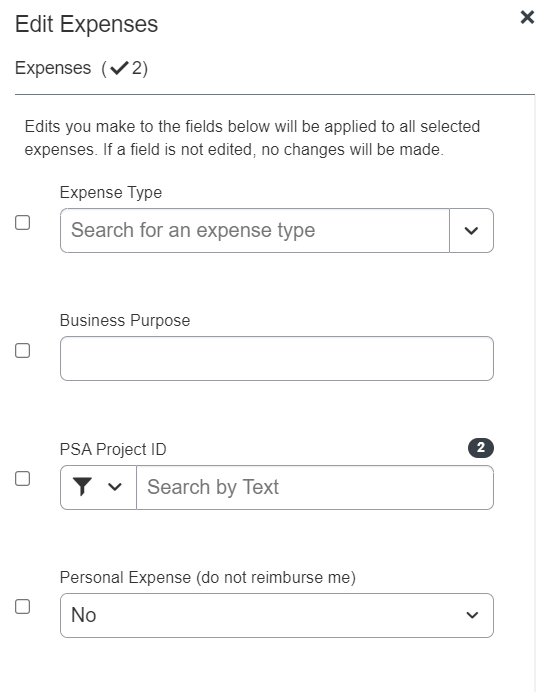This screenshot has height=692, width=536.
Task: Click the checkmark icon beside Expenses count
Action: click(x=119, y=68)
